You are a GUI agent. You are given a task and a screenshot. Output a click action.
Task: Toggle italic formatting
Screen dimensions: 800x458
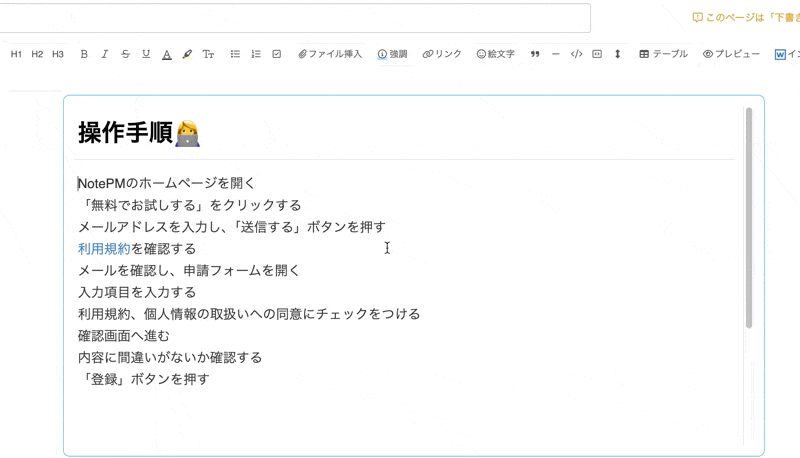105,54
